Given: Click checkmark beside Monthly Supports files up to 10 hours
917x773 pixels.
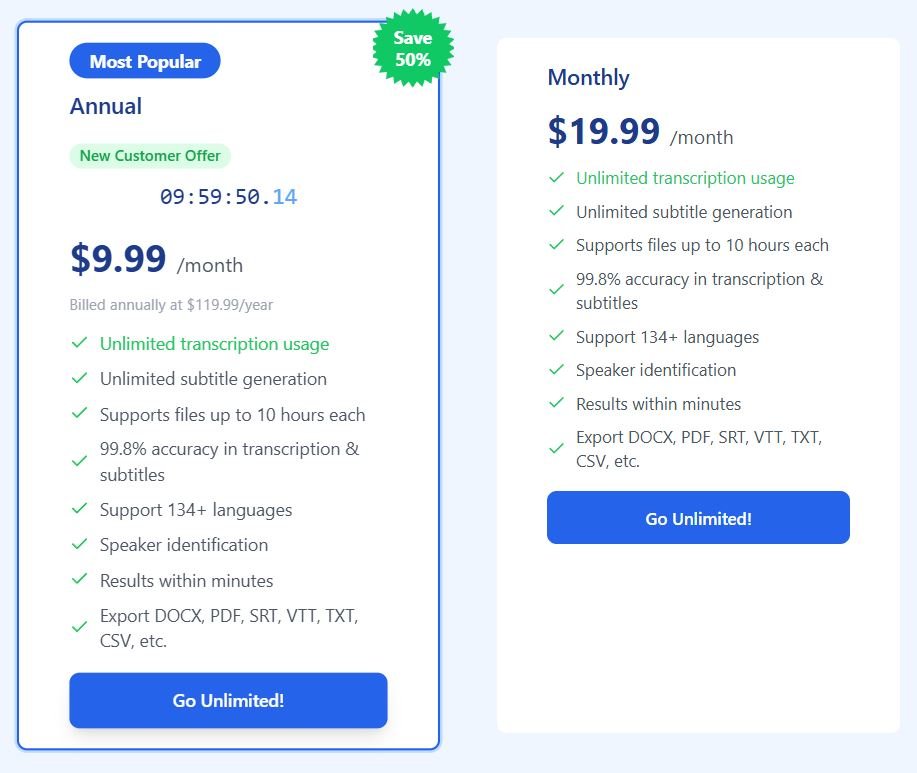Looking at the screenshot, I should point(556,244).
